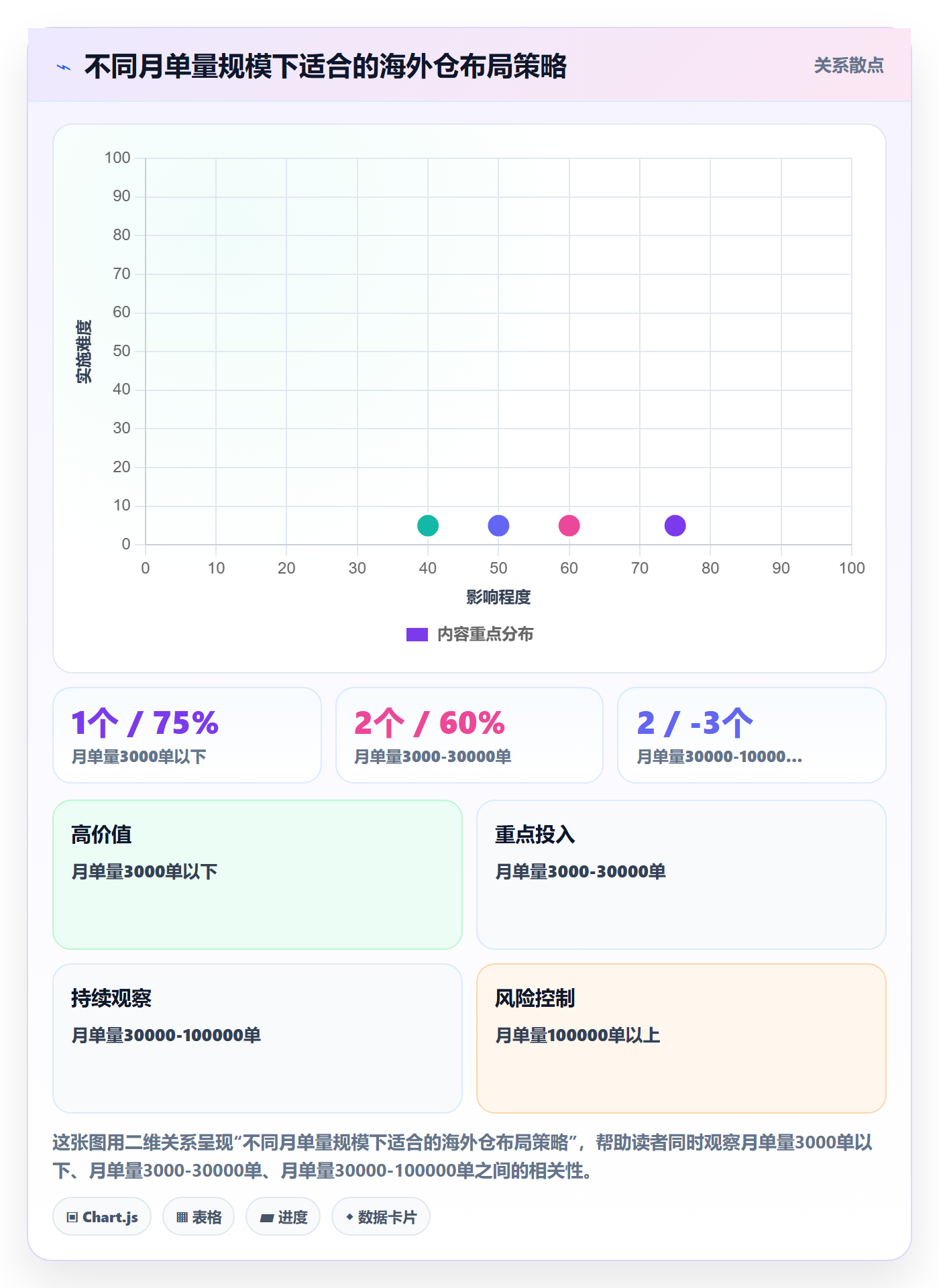This screenshot has height=1288, width=939.
Task: Click the pink scatter point at x=60
Action: [x=569, y=526]
